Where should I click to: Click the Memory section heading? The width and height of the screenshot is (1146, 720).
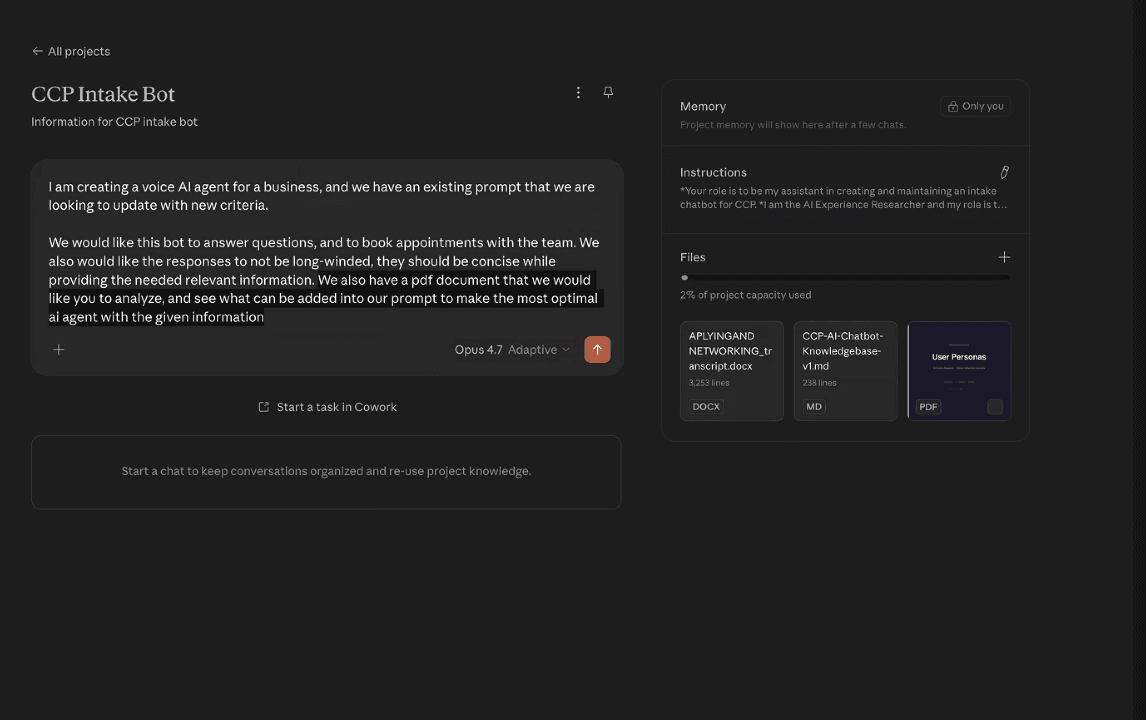tap(703, 106)
